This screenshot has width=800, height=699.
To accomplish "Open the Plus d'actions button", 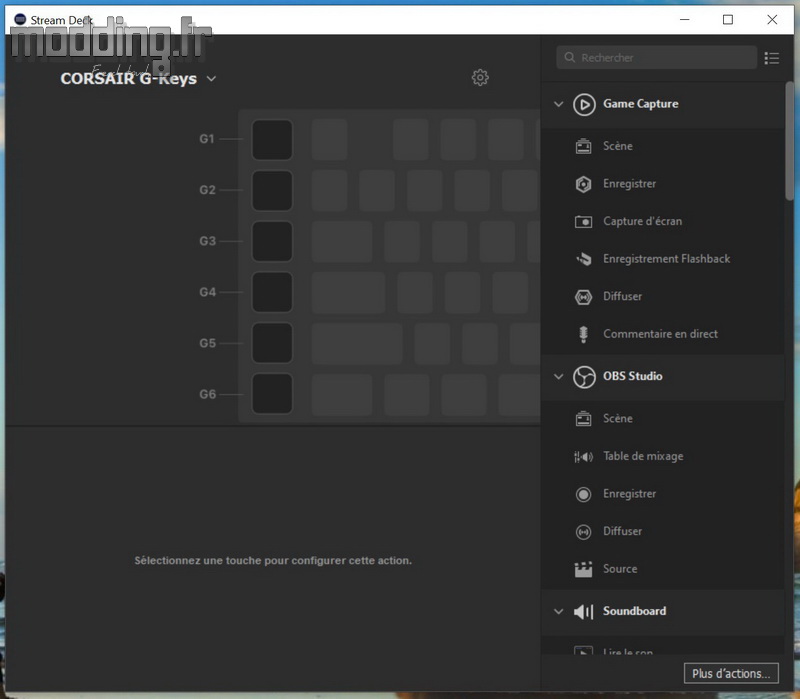I will [731, 673].
